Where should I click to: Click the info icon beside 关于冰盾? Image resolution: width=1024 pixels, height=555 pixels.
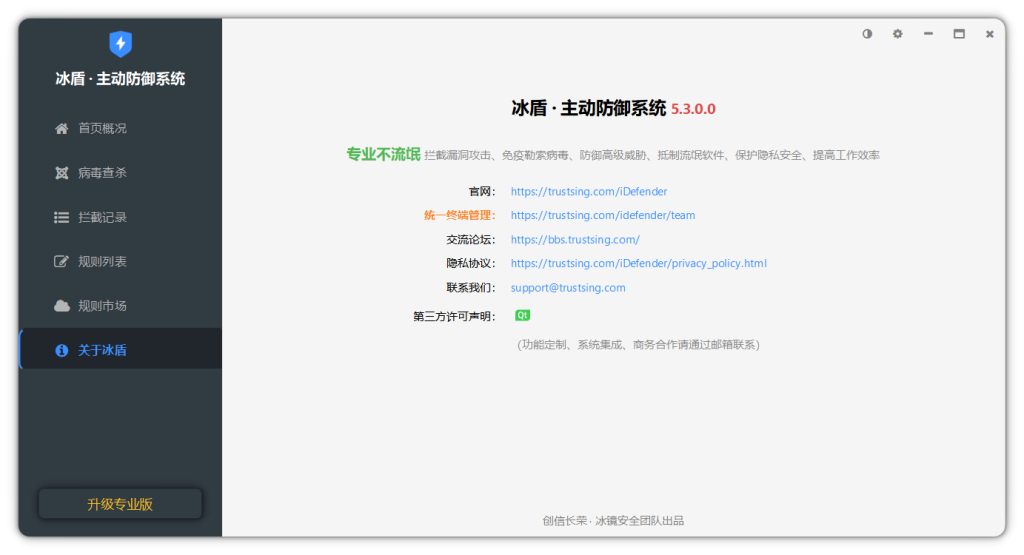(x=61, y=351)
